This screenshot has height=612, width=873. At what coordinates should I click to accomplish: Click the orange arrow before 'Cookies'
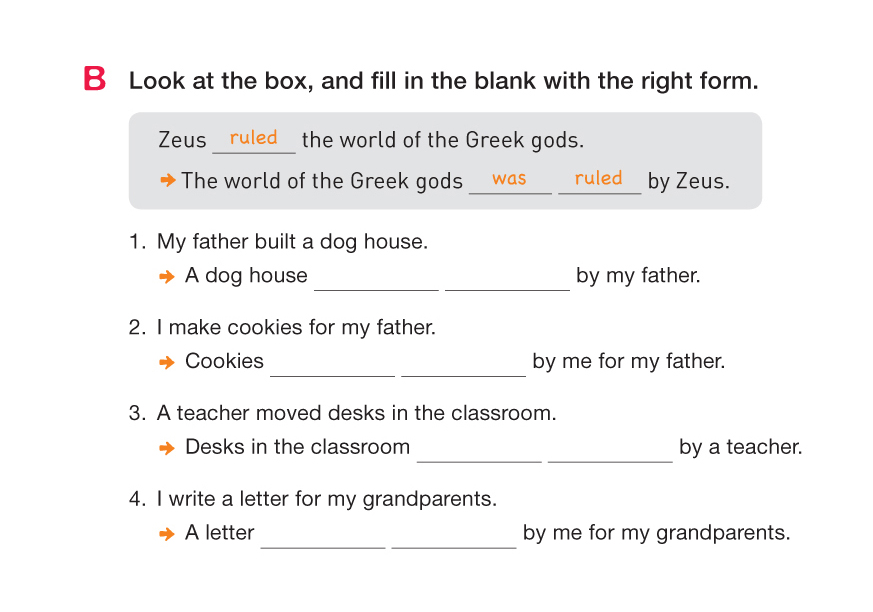pos(168,362)
